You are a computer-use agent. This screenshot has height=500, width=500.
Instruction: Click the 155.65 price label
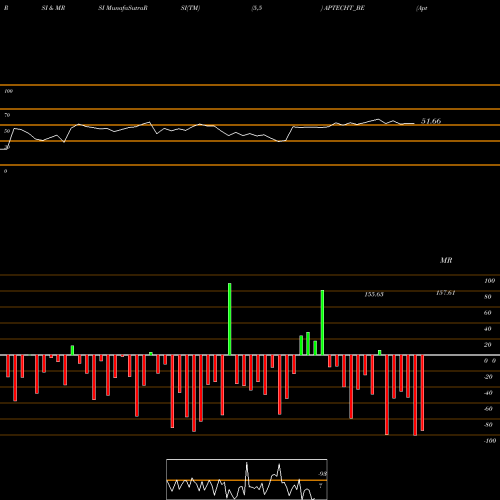pos(374,294)
